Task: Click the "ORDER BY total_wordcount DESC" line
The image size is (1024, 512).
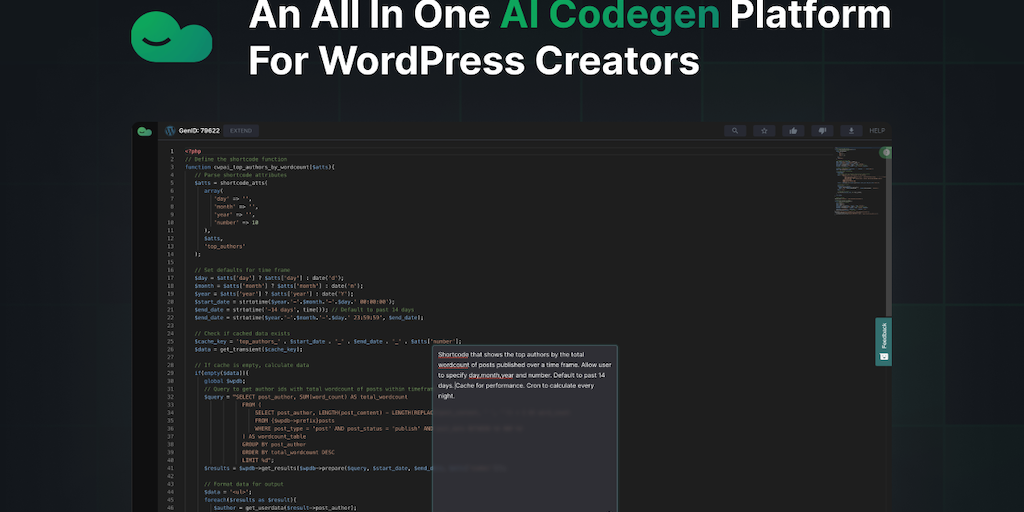Action: (288, 452)
